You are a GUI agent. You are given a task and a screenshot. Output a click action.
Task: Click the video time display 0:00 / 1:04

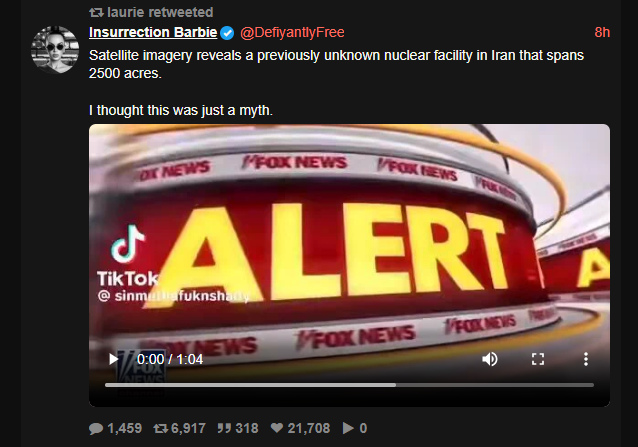170,360
